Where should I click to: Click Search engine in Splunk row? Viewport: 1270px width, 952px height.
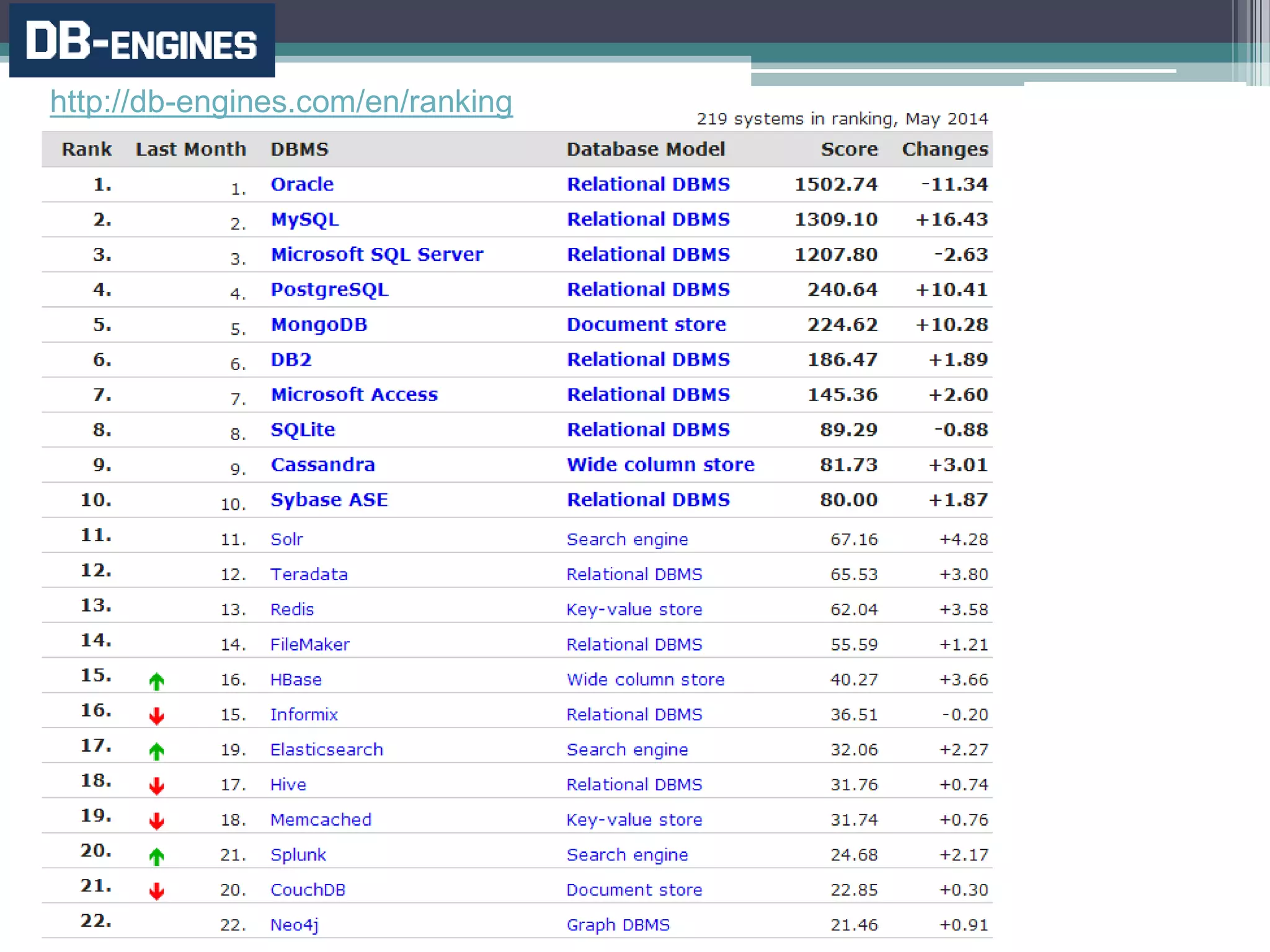(628, 855)
